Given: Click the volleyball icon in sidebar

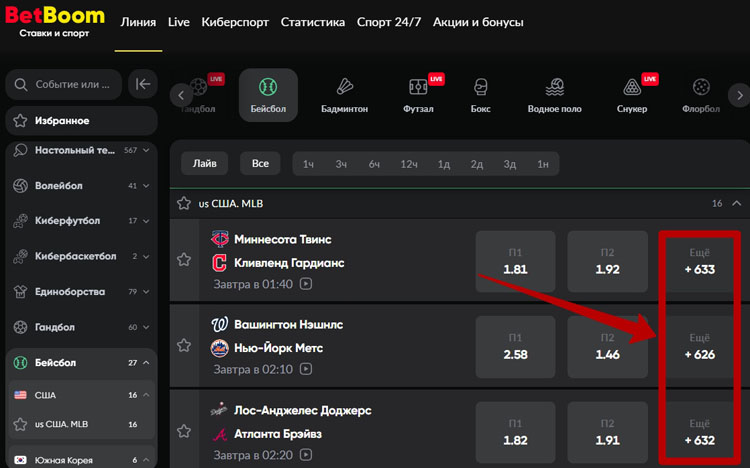Looking at the screenshot, I should pyautogui.click(x=20, y=186).
